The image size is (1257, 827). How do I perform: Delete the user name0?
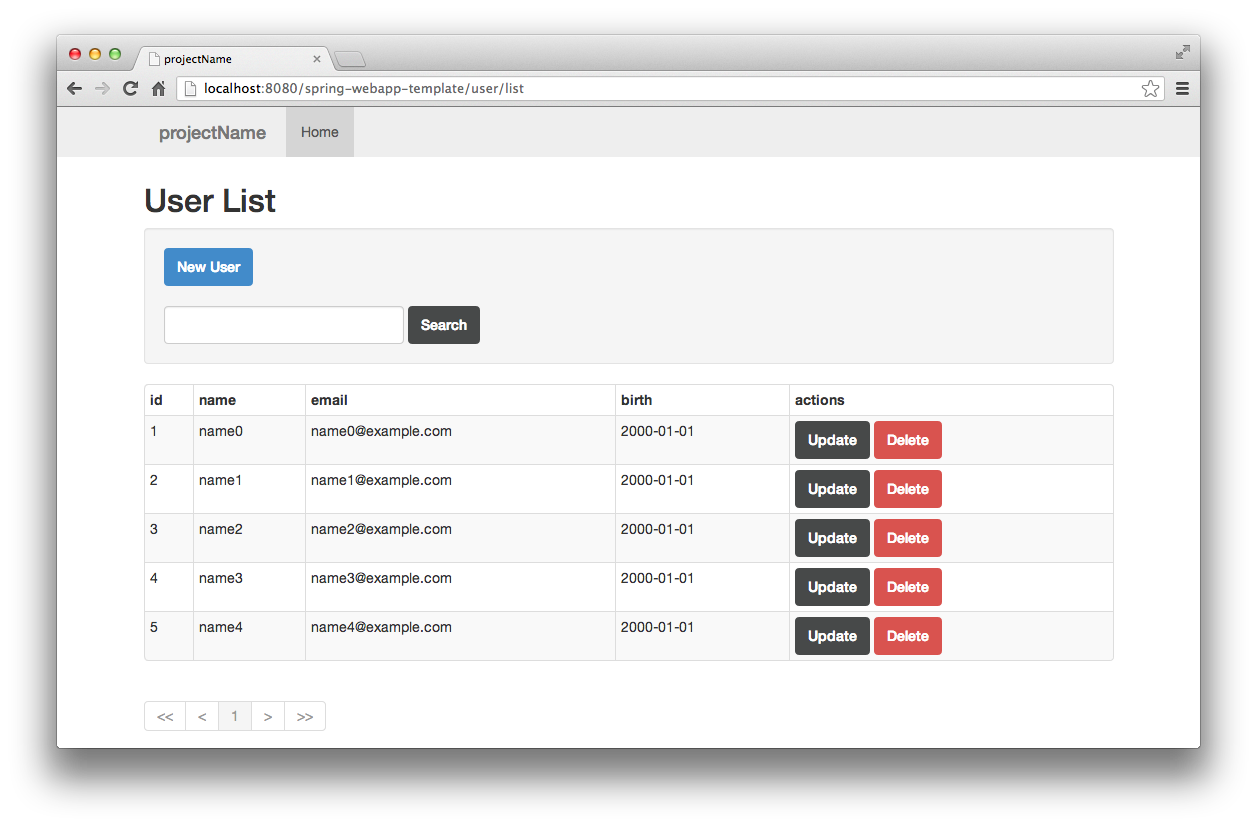[x=908, y=440]
